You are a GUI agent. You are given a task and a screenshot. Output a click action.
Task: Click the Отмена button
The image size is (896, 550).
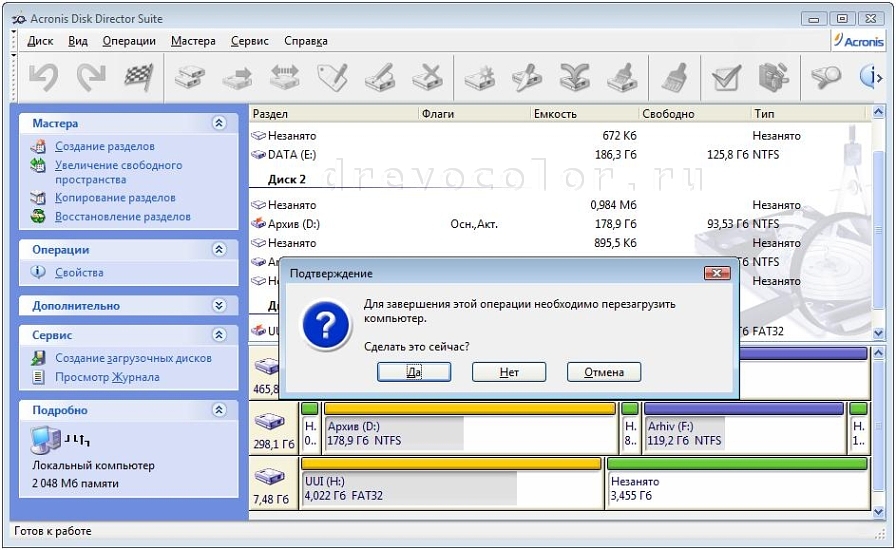(604, 372)
